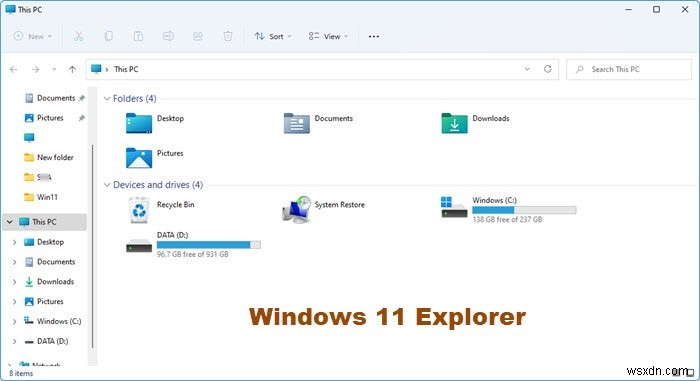
Task: Select This PC in navigation pane
Action: tap(44, 222)
